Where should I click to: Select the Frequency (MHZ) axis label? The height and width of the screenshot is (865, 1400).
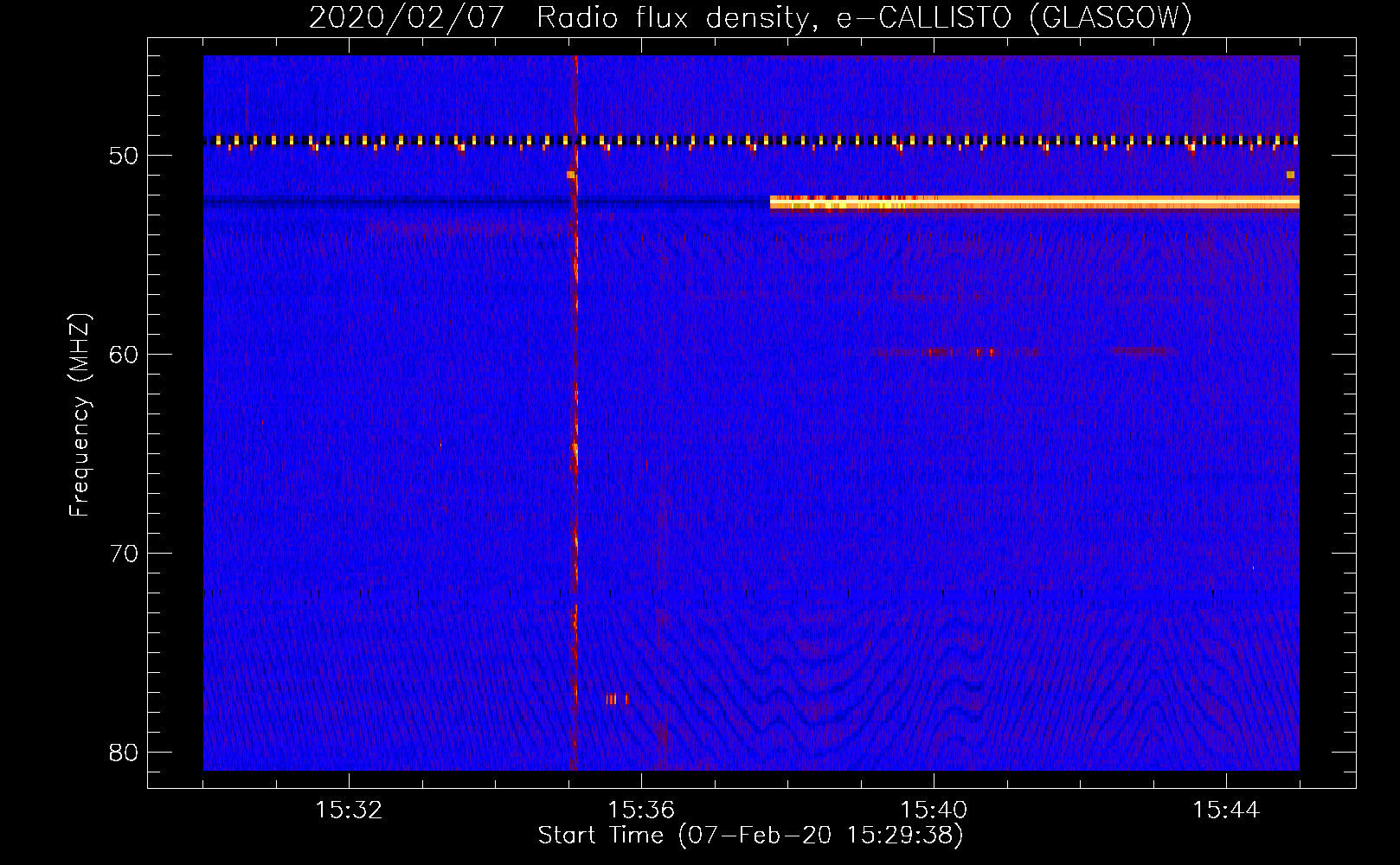click(x=80, y=415)
